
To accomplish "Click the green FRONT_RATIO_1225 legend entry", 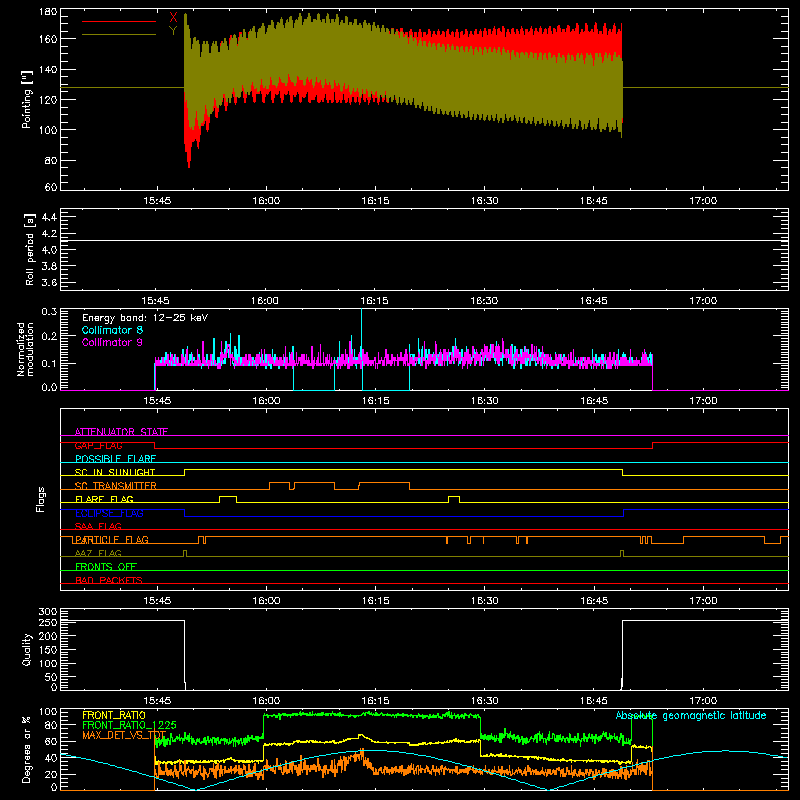I will pyautogui.click(x=129, y=725).
